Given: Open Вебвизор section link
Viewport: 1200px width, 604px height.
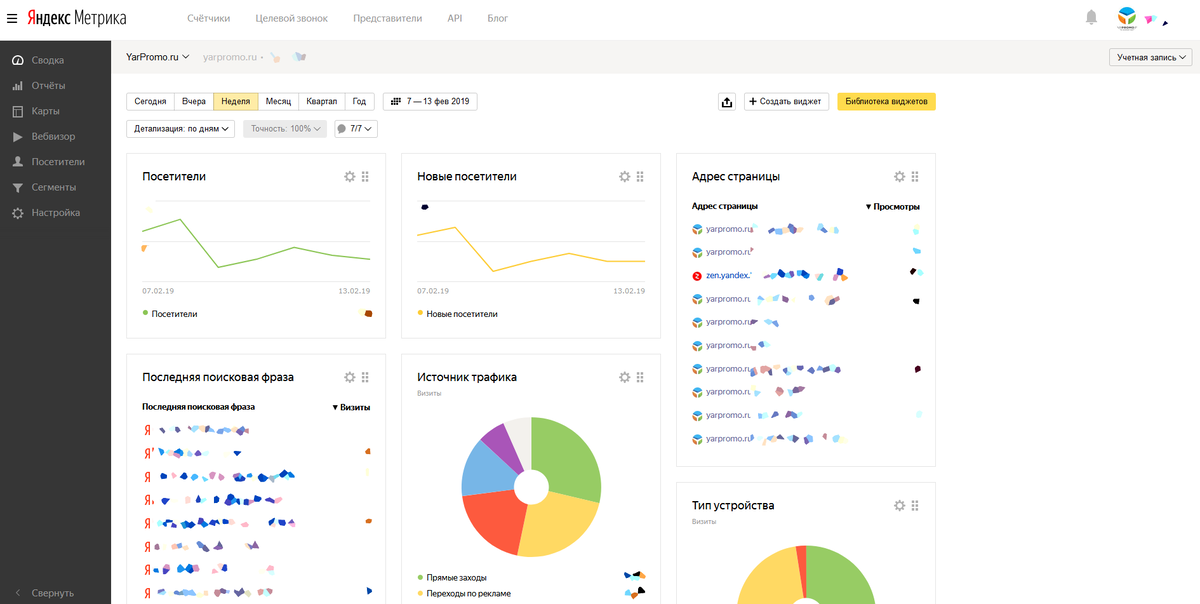Looking at the screenshot, I should (x=53, y=136).
